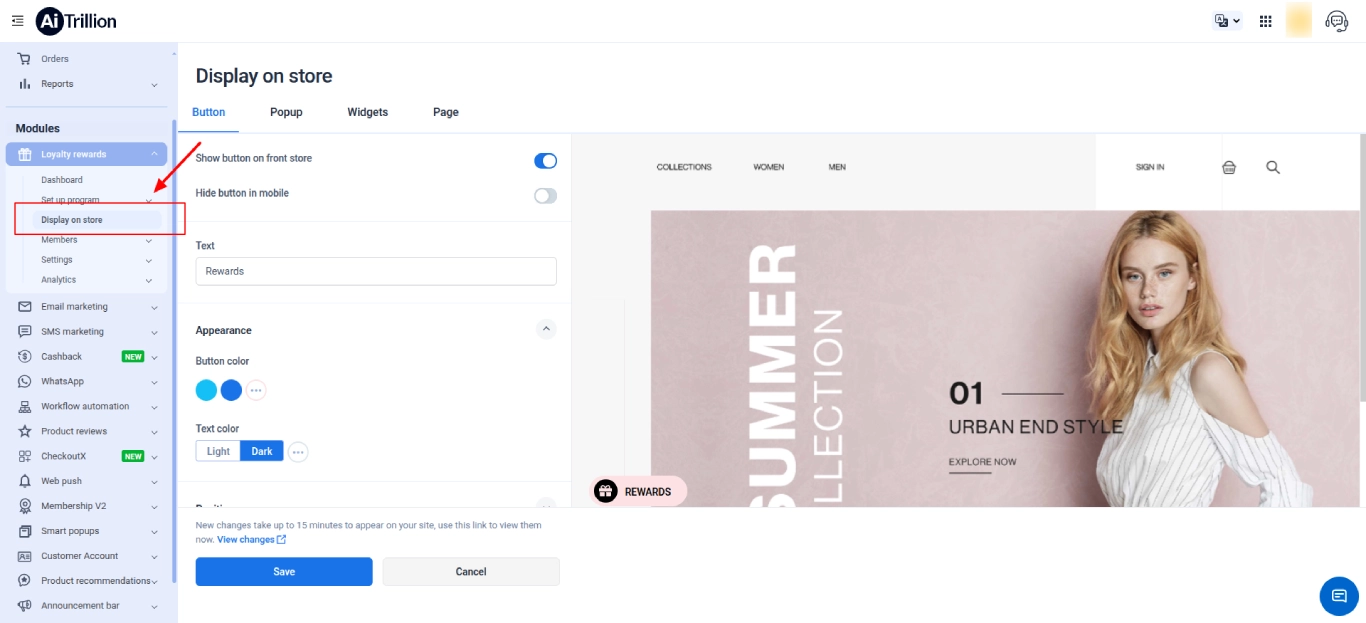Open Display on store menu item
The height and width of the screenshot is (623, 1366).
tap(97, 220)
